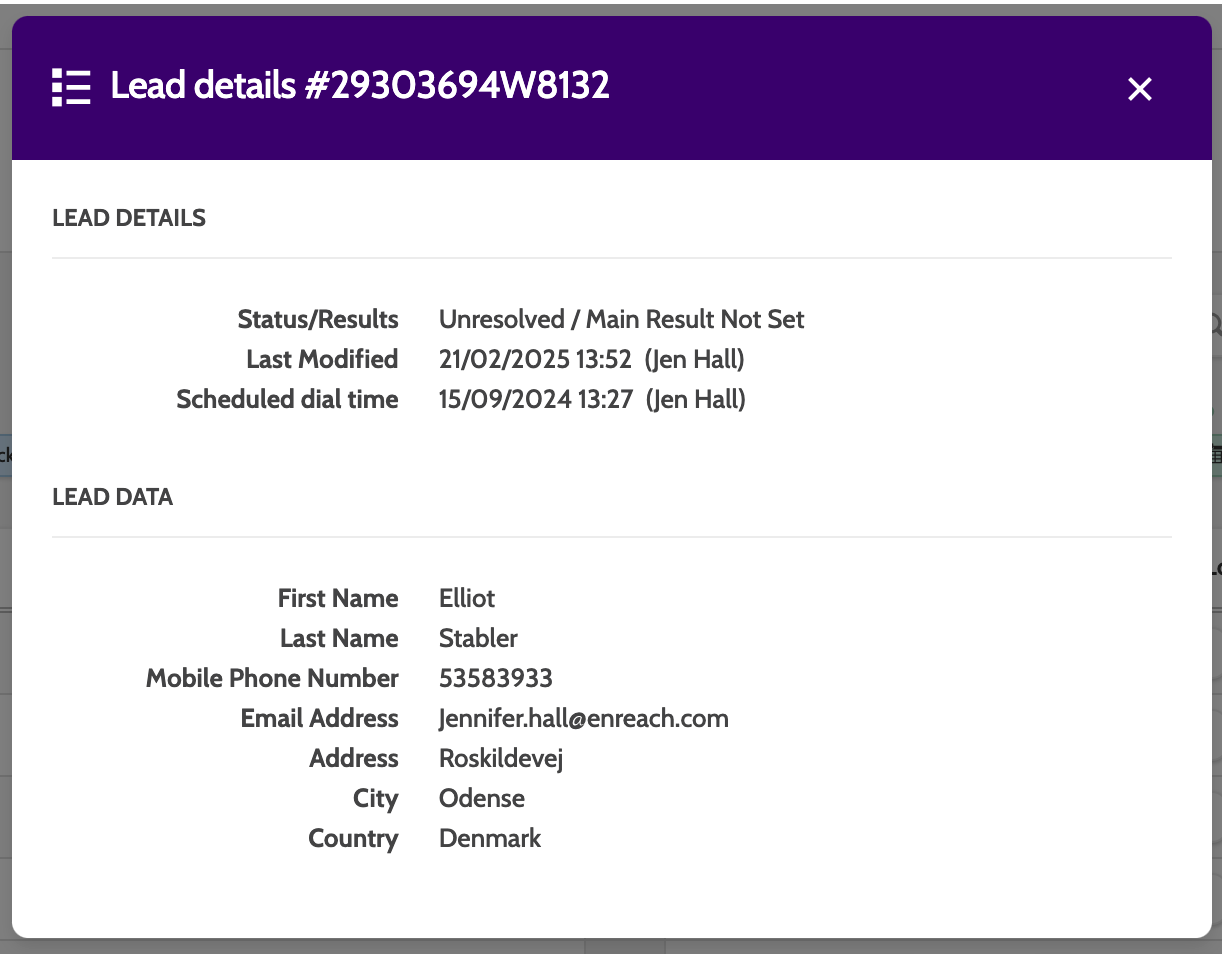Click the Scheduled dial time label
Screen dimensions: 1222x954
click(287, 400)
